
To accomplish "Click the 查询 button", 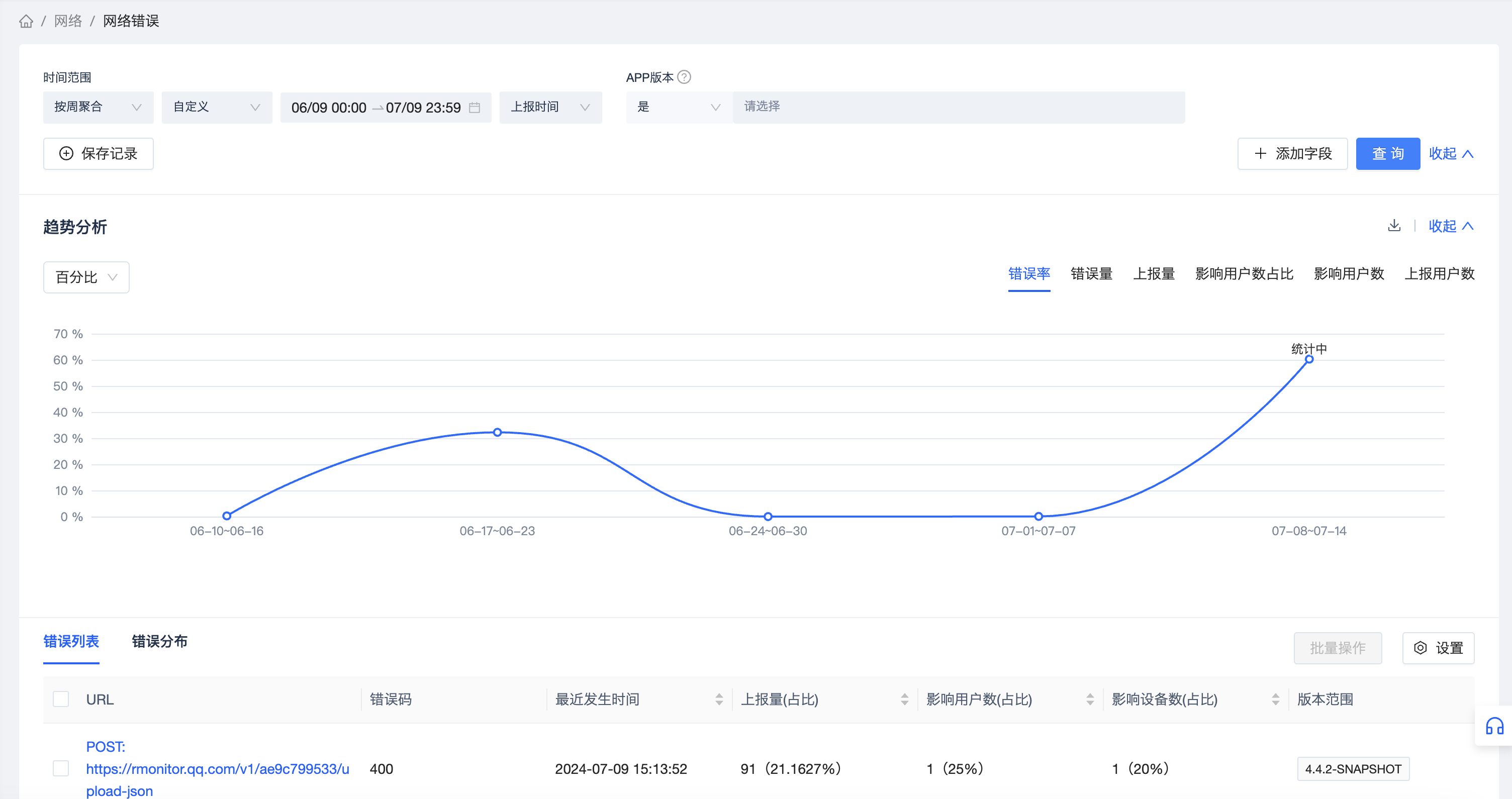I will pos(1387,154).
